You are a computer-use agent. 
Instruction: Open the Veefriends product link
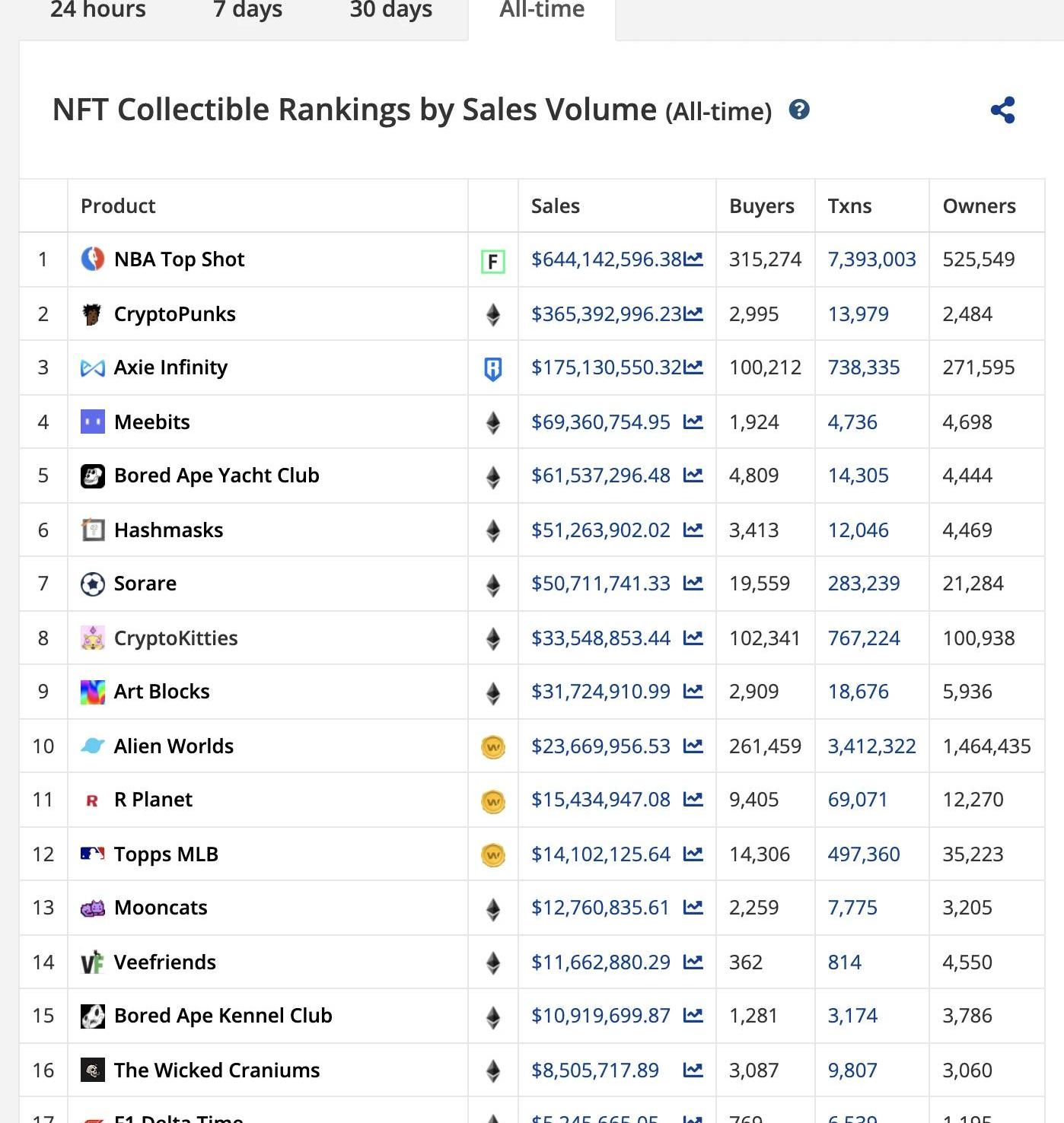165,962
